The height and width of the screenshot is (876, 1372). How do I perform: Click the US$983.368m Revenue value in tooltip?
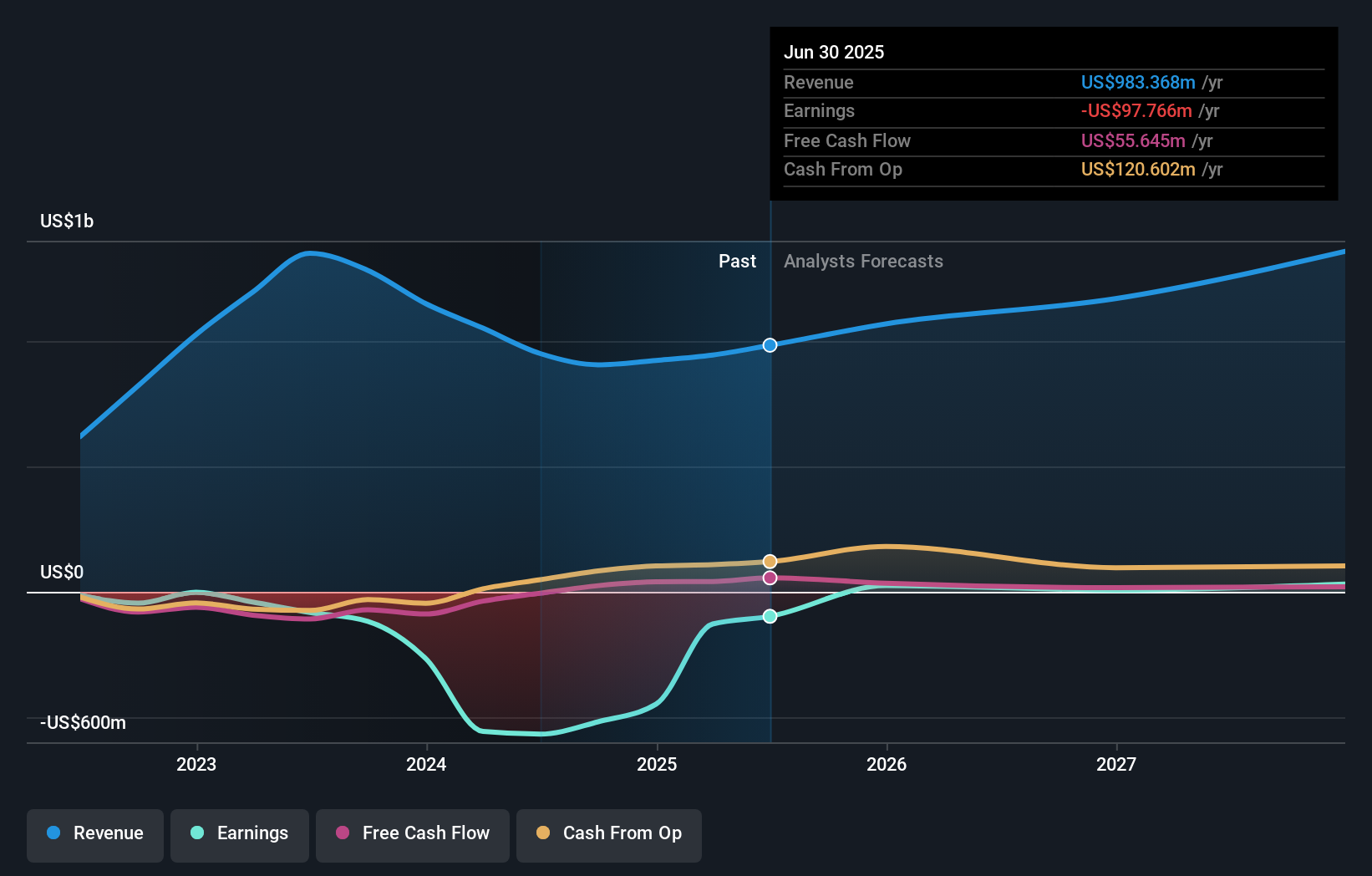click(x=1136, y=82)
